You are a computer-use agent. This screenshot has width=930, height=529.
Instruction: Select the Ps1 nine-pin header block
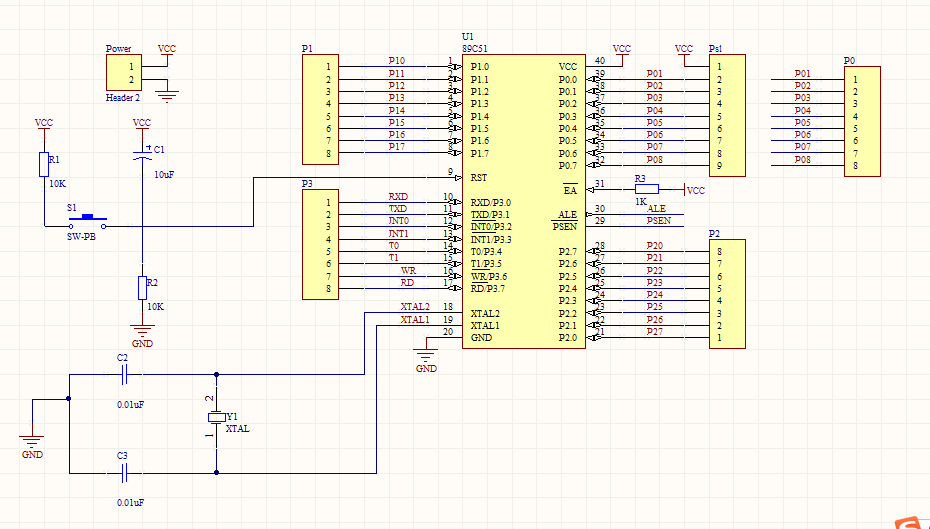(727, 116)
